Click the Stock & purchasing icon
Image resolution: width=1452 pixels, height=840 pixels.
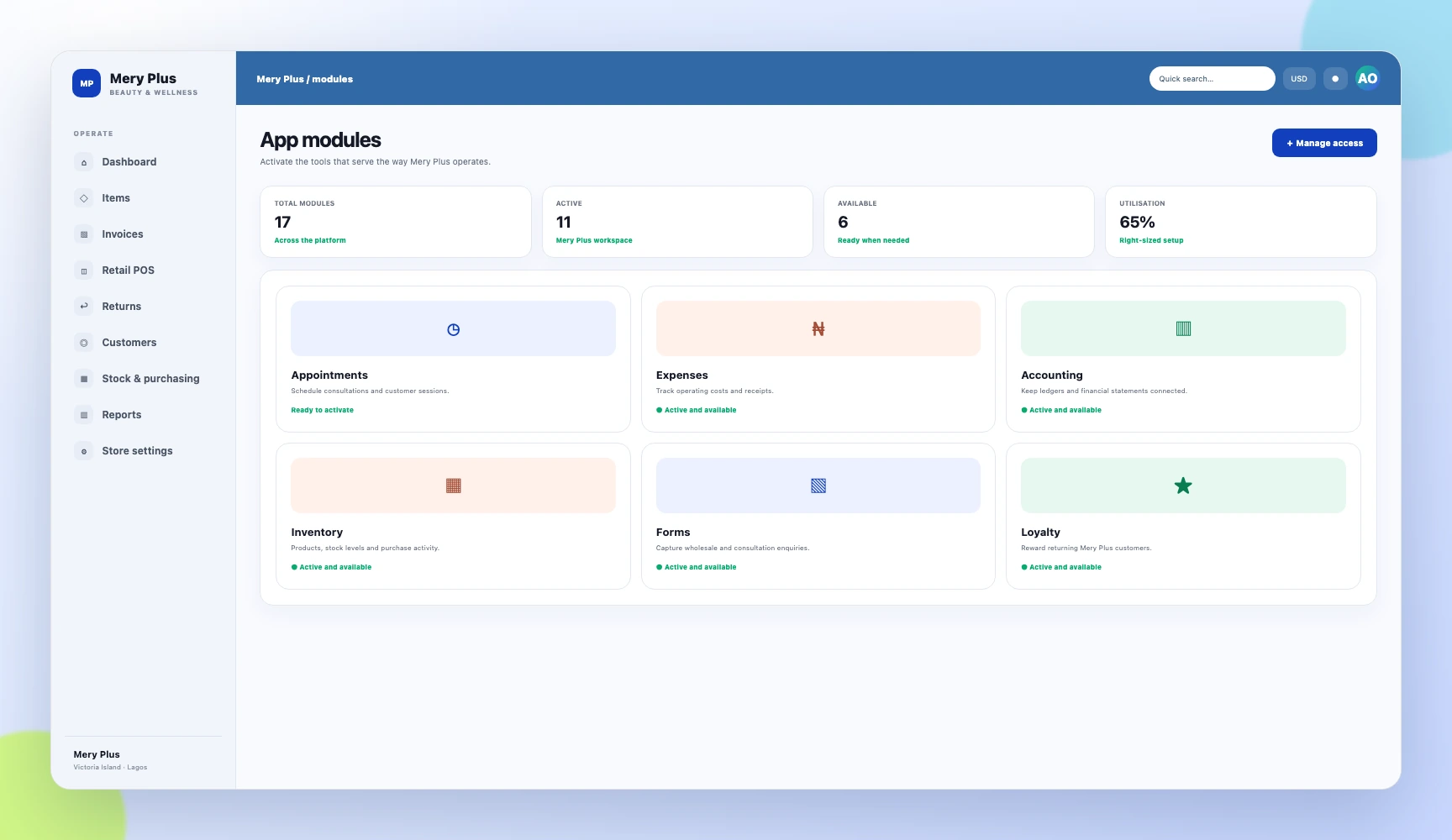click(84, 379)
